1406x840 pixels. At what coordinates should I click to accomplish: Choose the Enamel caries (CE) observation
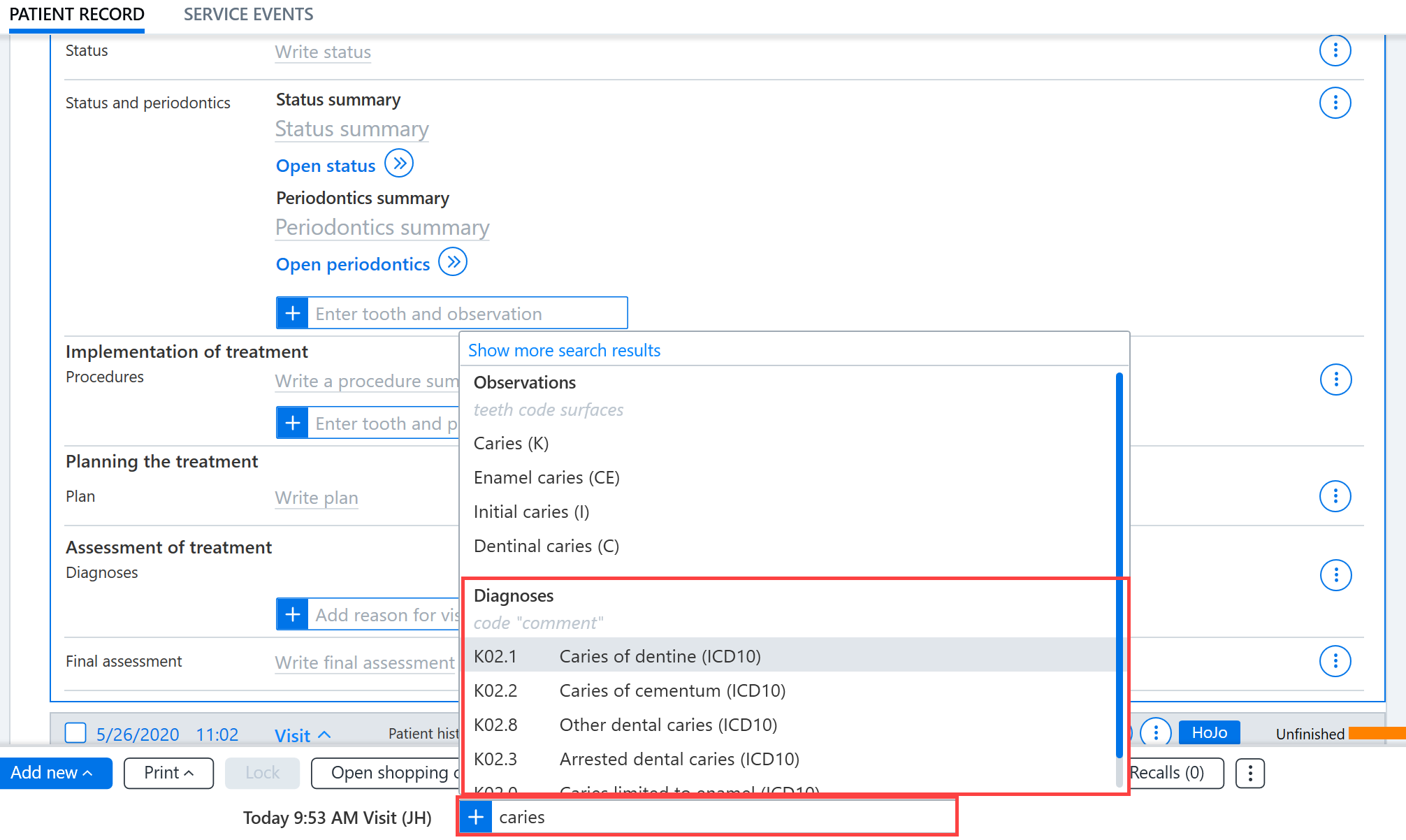pyautogui.click(x=546, y=477)
